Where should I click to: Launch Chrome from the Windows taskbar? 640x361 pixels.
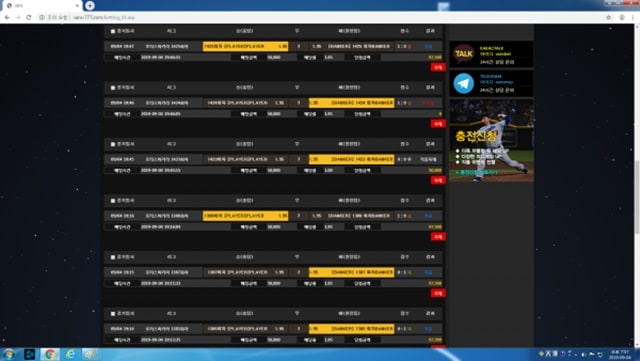[x=50, y=354]
